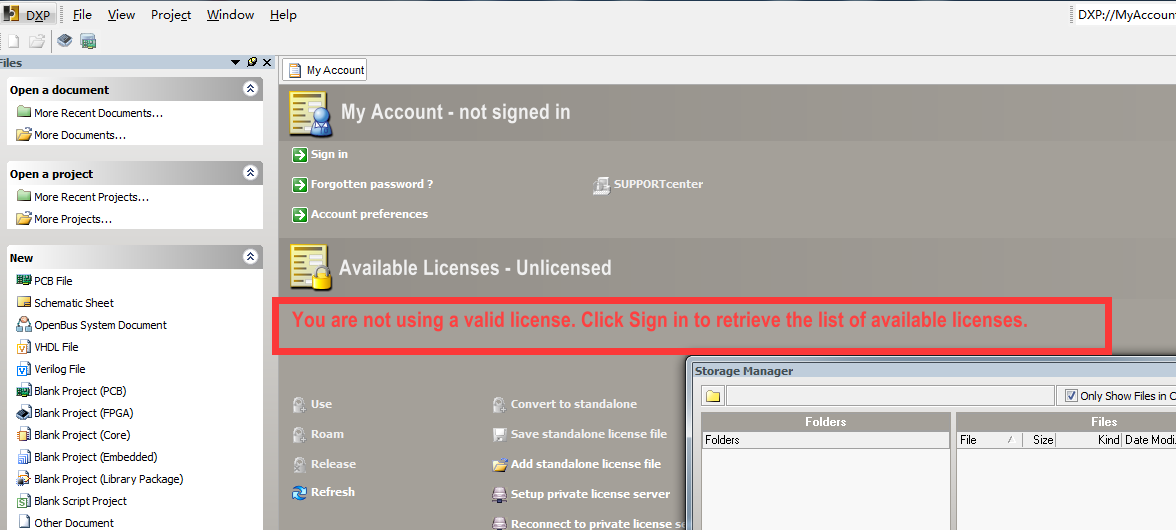Image resolution: width=1176 pixels, height=530 pixels.
Task: Open the Project menu
Action: pos(171,15)
